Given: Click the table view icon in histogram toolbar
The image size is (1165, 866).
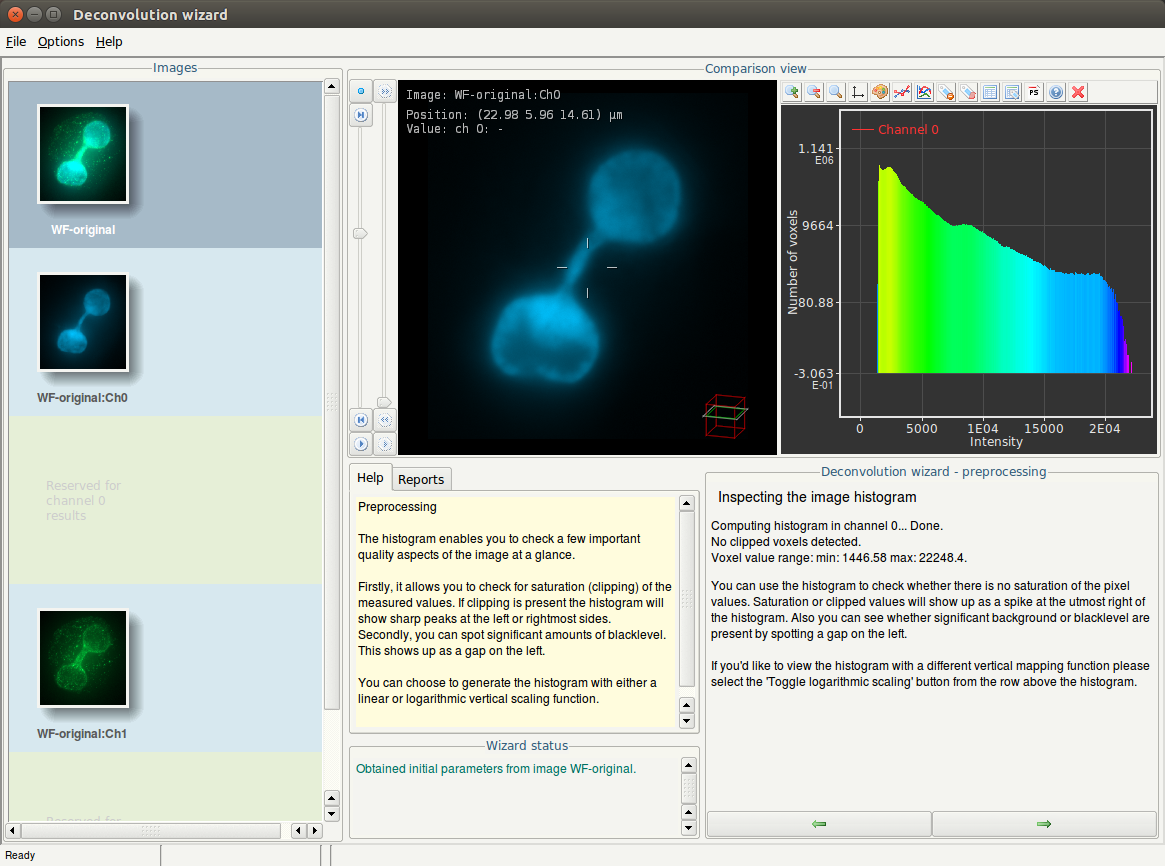Looking at the screenshot, I should coord(990,92).
